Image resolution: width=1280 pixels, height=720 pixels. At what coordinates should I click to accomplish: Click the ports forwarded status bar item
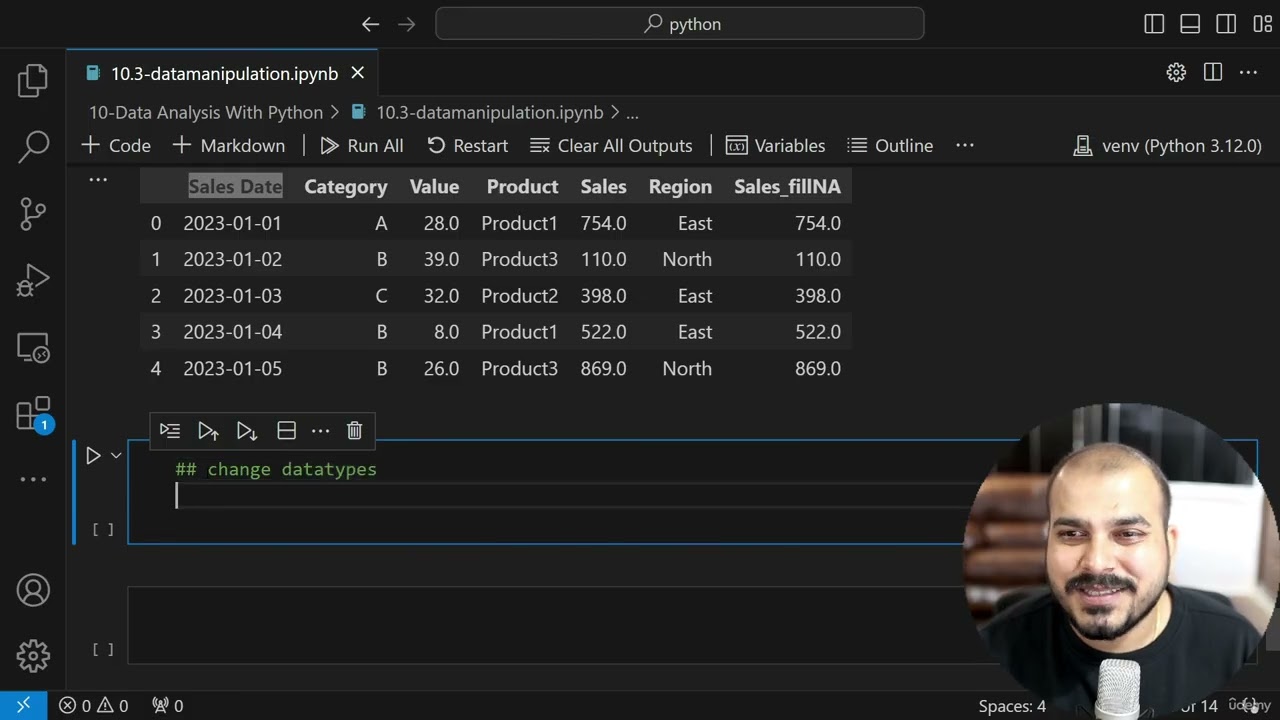(x=168, y=705)
